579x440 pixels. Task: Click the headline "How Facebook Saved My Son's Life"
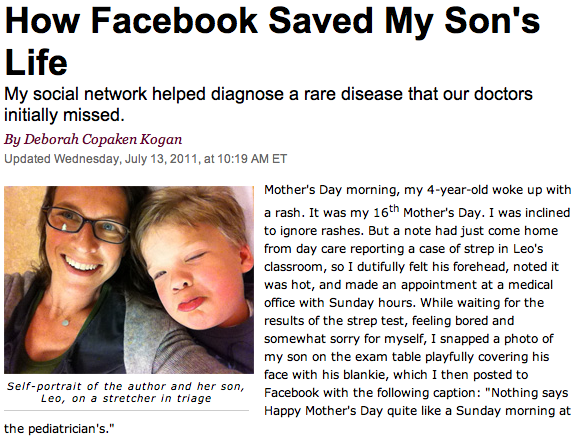[x=272, y=41]
